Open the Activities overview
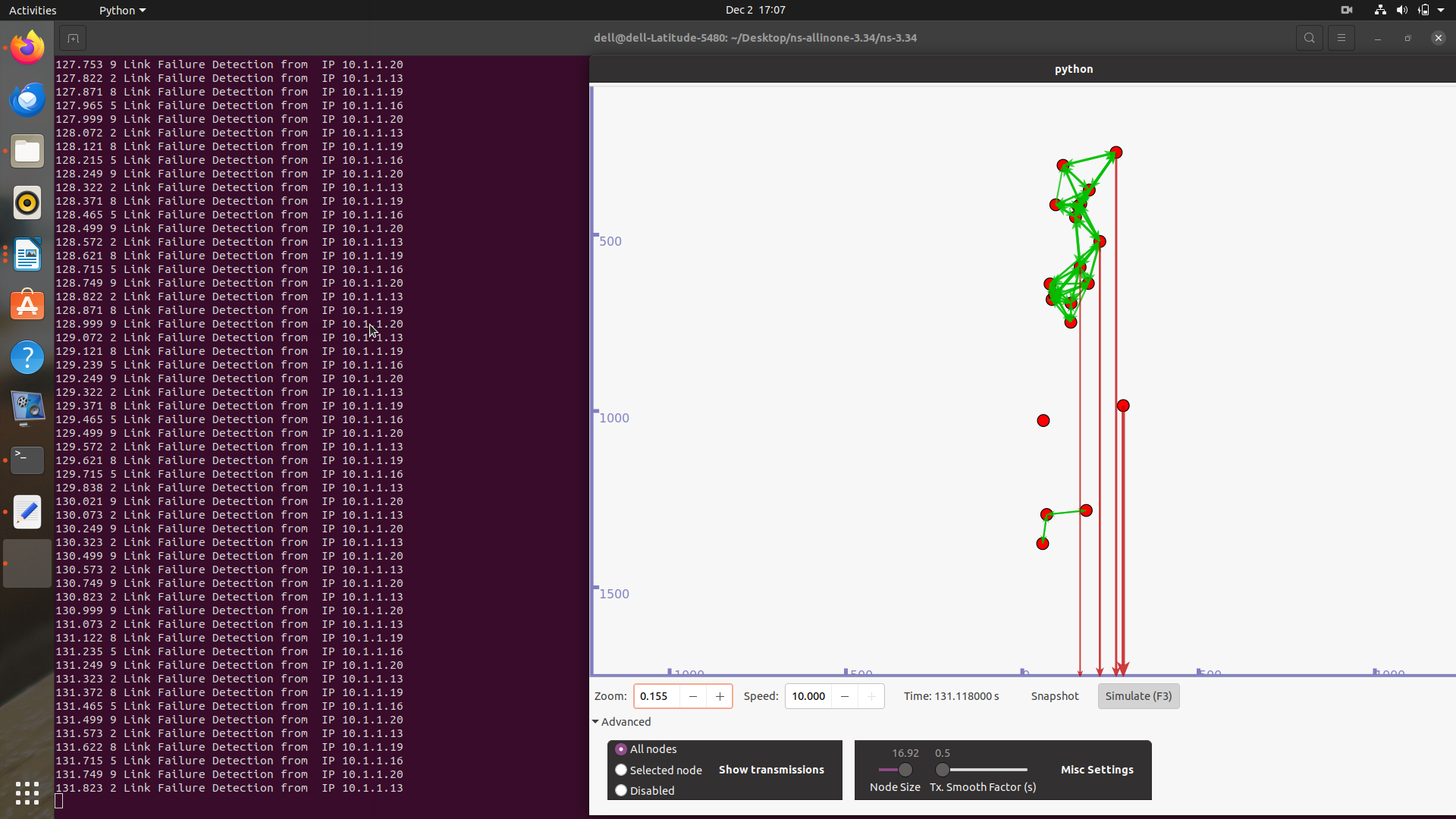1456x819 pixels. [x=33, y=10]
